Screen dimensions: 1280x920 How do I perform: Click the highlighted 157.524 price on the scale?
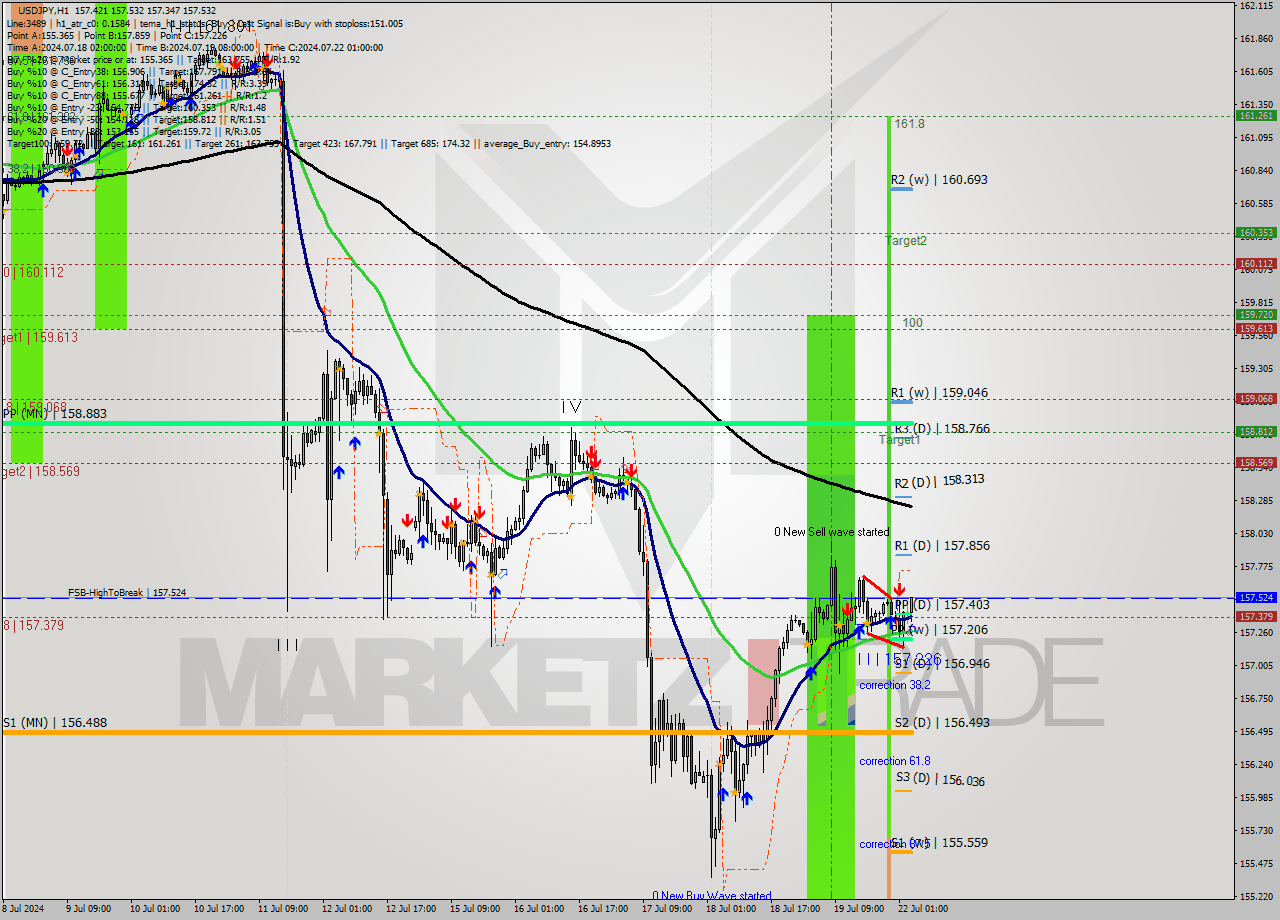pyautogui.click(x=1256, y=597)
